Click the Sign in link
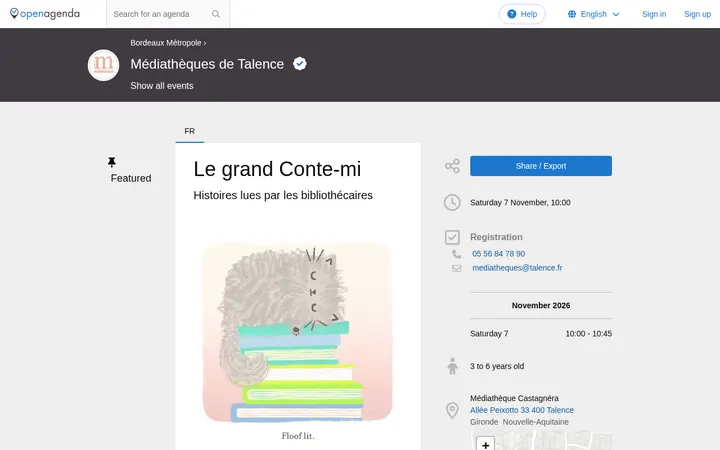Image resolution: width=720 pixels, height=450 pixels. 654,14
